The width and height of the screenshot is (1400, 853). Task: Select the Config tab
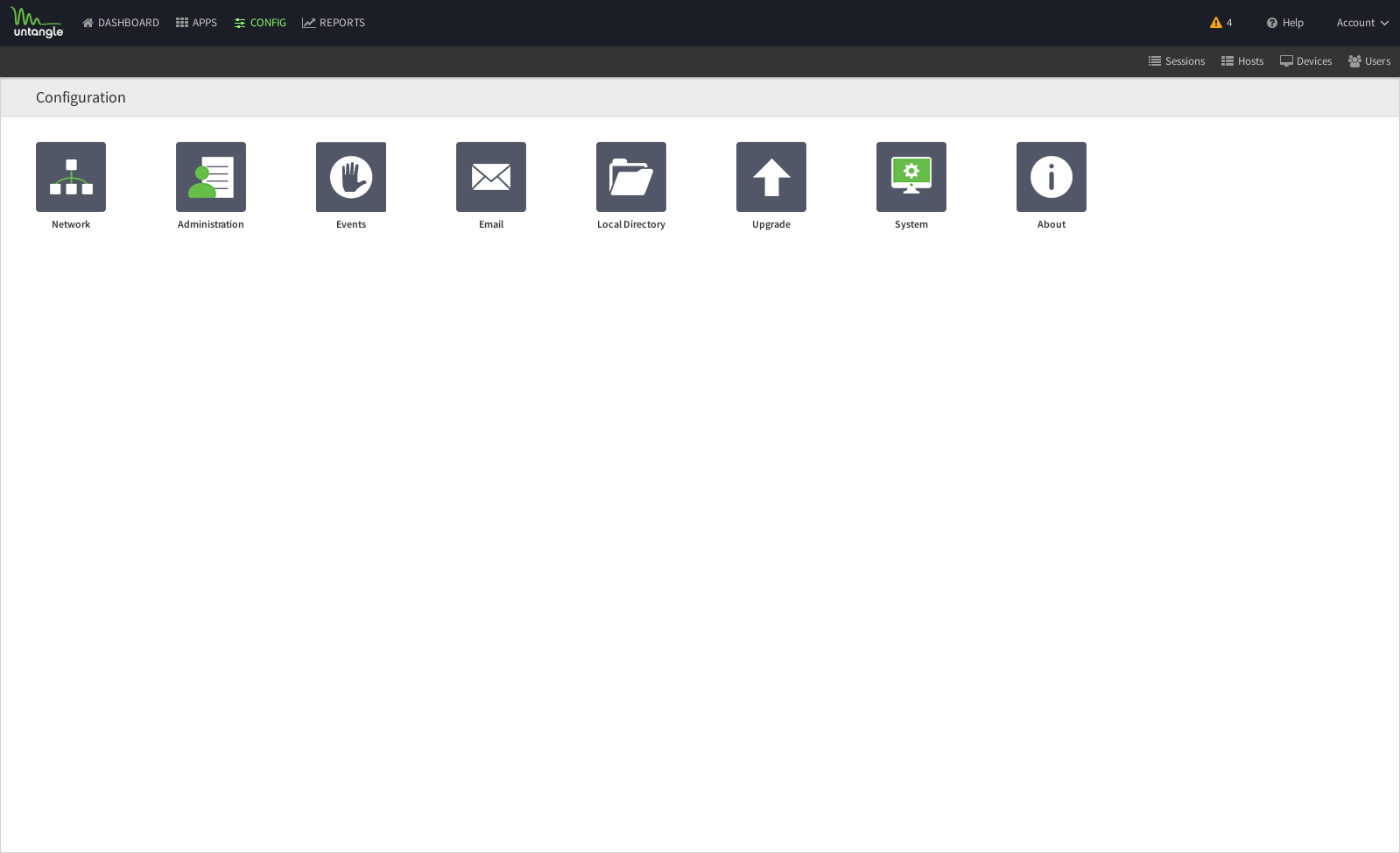(260, 23)
